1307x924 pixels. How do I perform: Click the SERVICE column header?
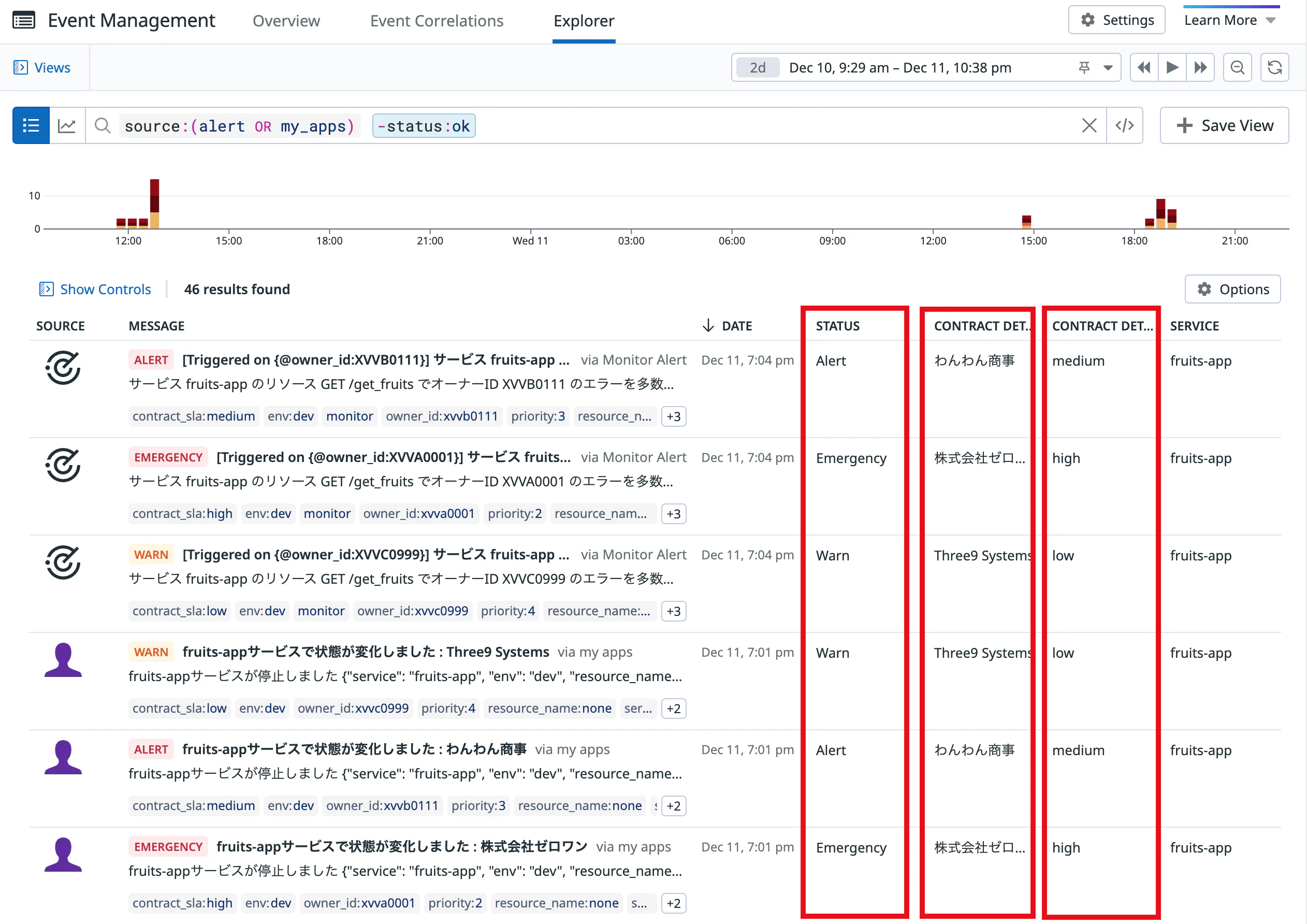click(x=1194, y=326)
